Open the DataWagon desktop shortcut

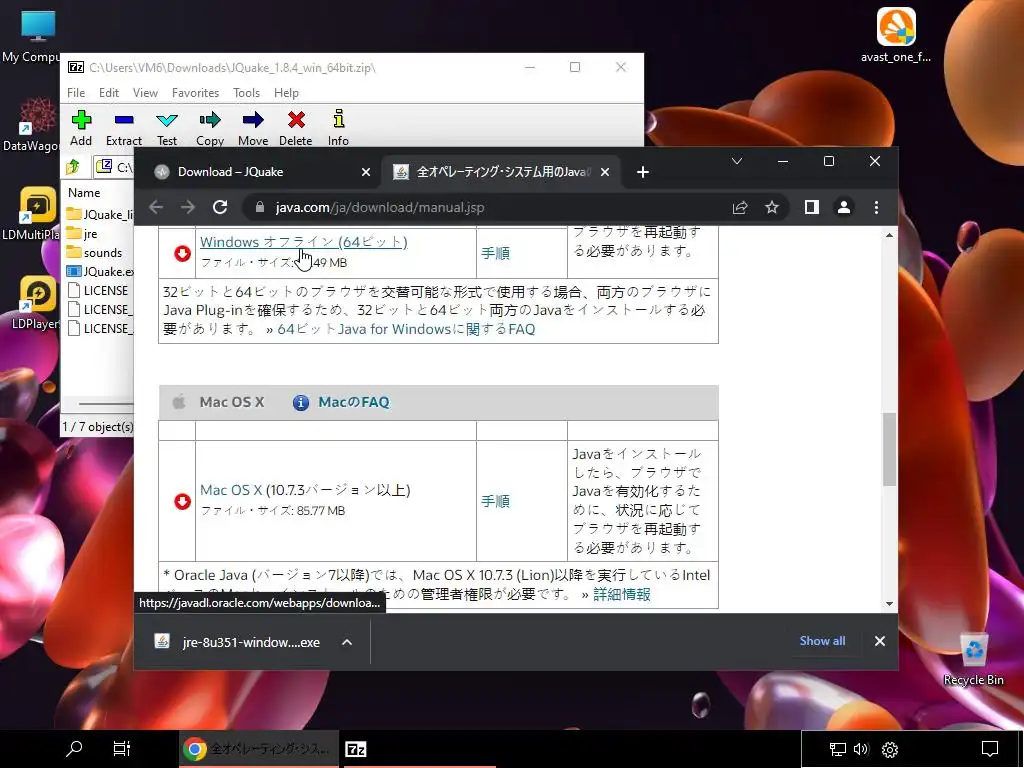[37, 124]
